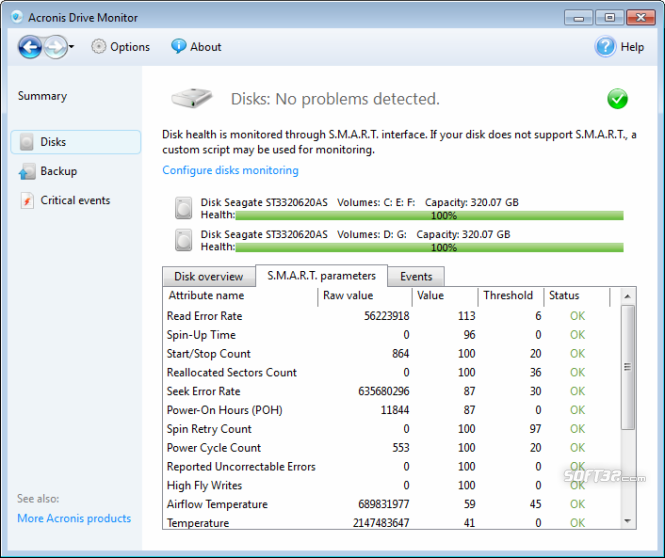Image resolution: width=665 pixels, height=558 pixels.
Task: Close the Acronis Drive Monitor window
Action: [641, 18]
